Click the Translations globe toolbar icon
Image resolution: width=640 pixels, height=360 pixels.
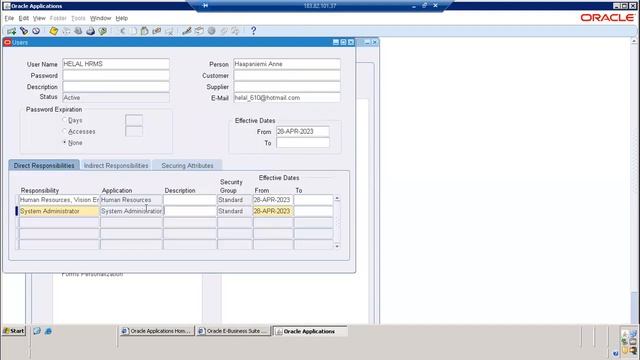(x=211, y=31)
